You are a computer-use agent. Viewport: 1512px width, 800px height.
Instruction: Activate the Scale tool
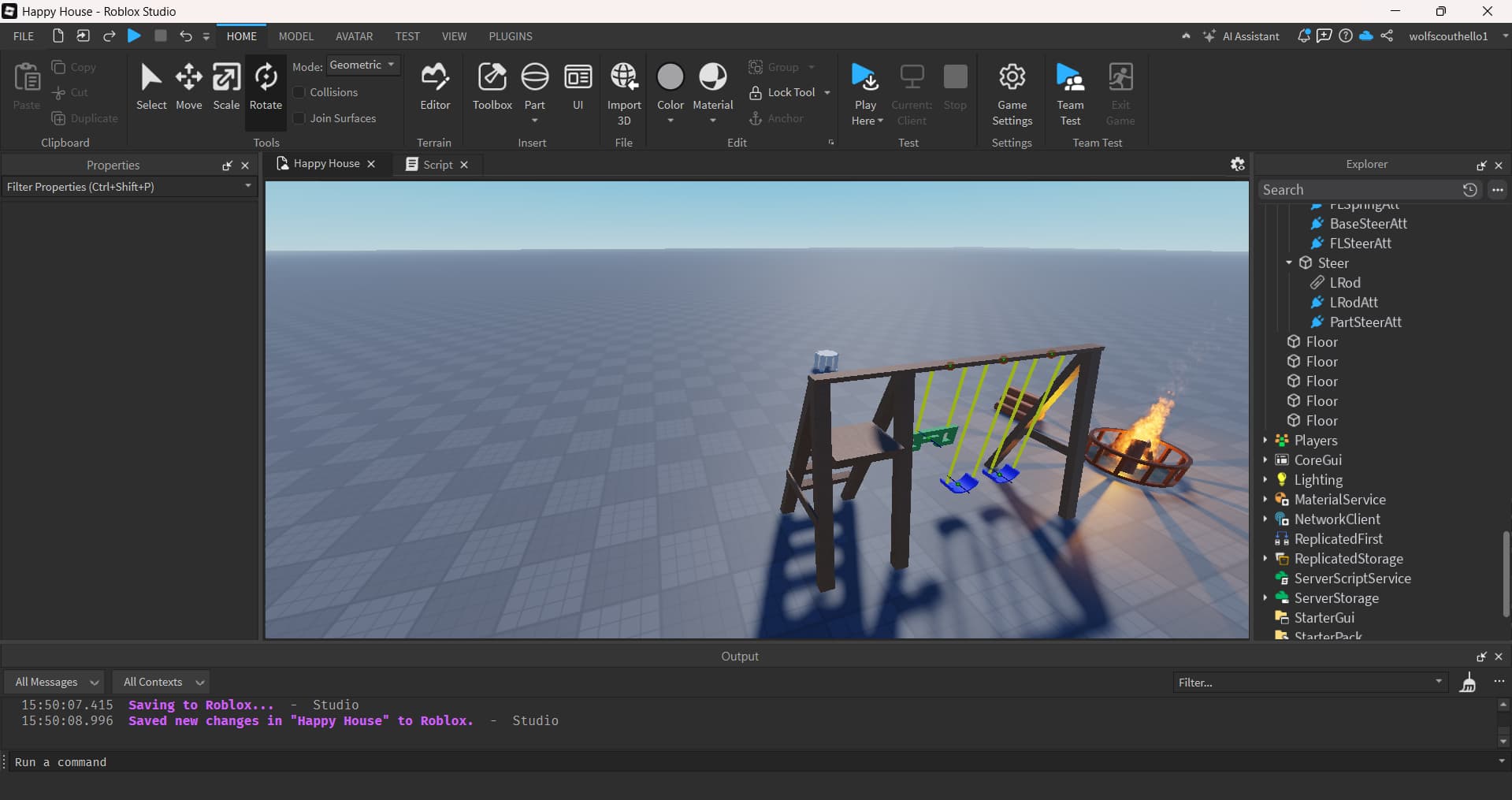226,87
